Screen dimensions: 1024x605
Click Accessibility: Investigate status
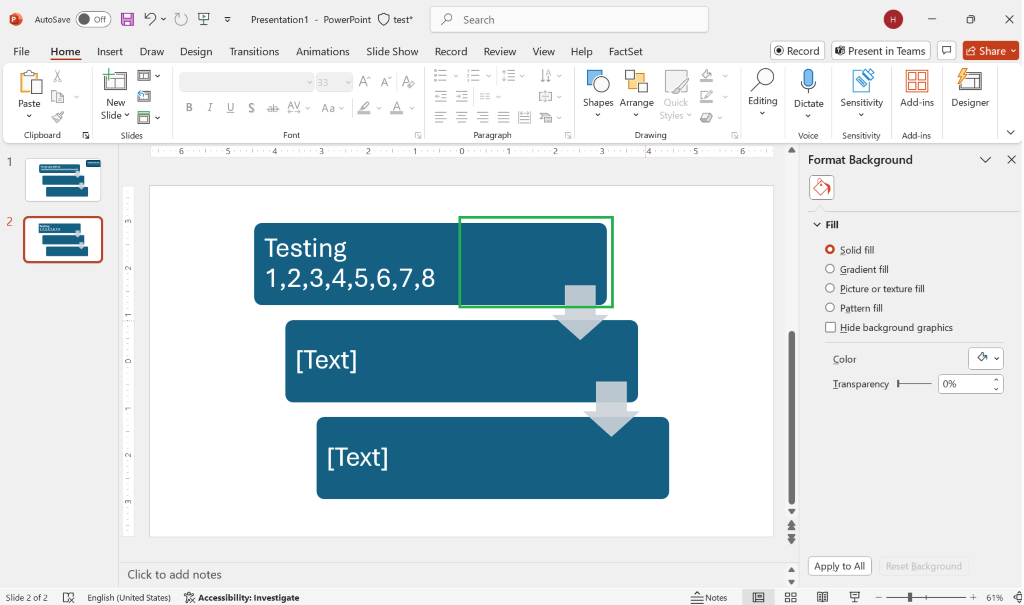(241, 597)
